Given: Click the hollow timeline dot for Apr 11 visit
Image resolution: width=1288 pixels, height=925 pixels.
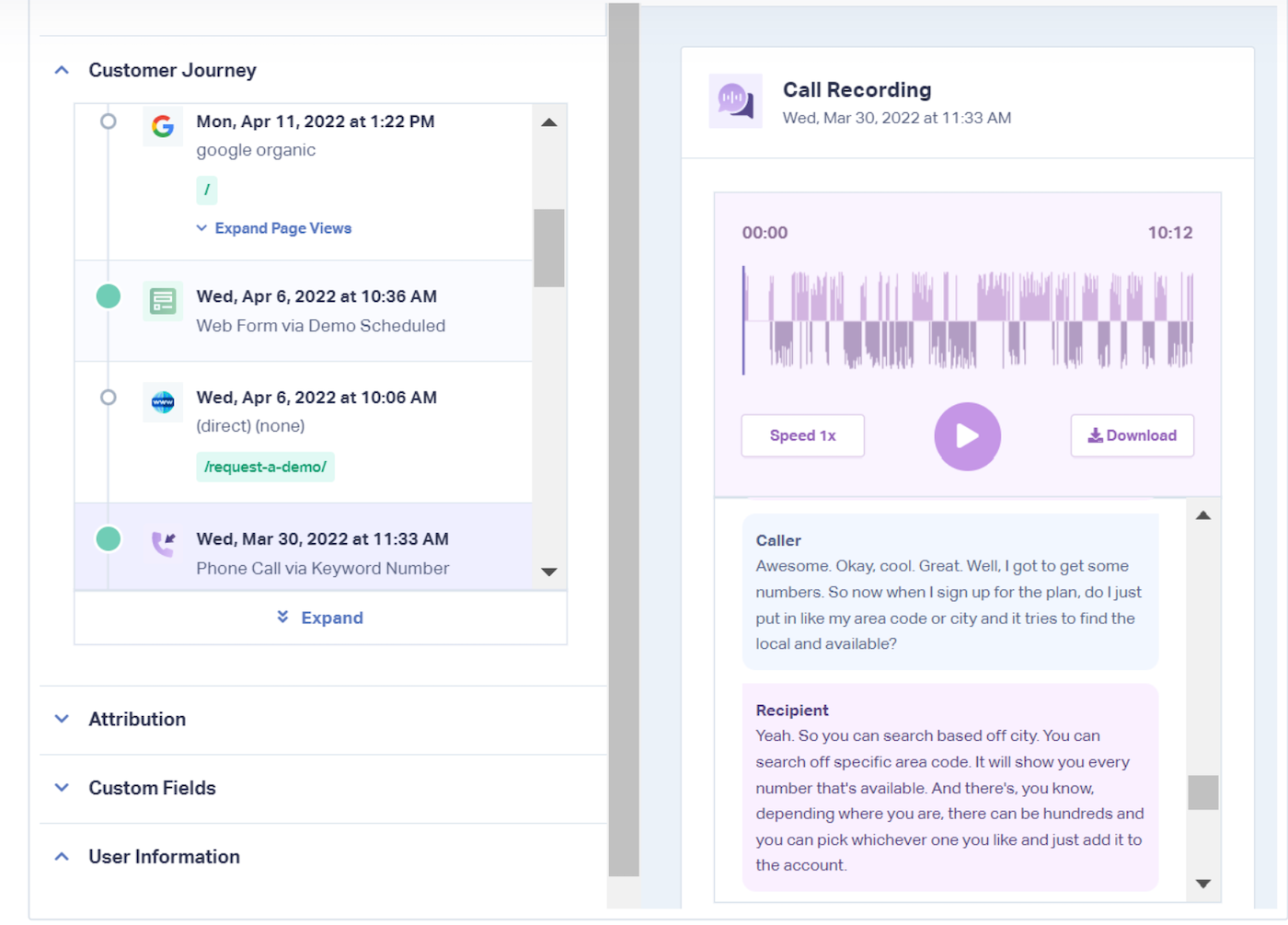Looking at the screenshot, I should [x=109, y=121].
